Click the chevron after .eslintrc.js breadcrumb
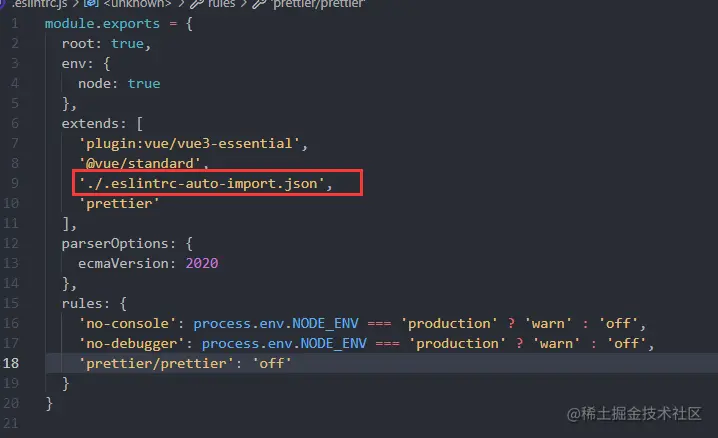The width and height of the screenshot is (718, 438). tap(76, 4)
